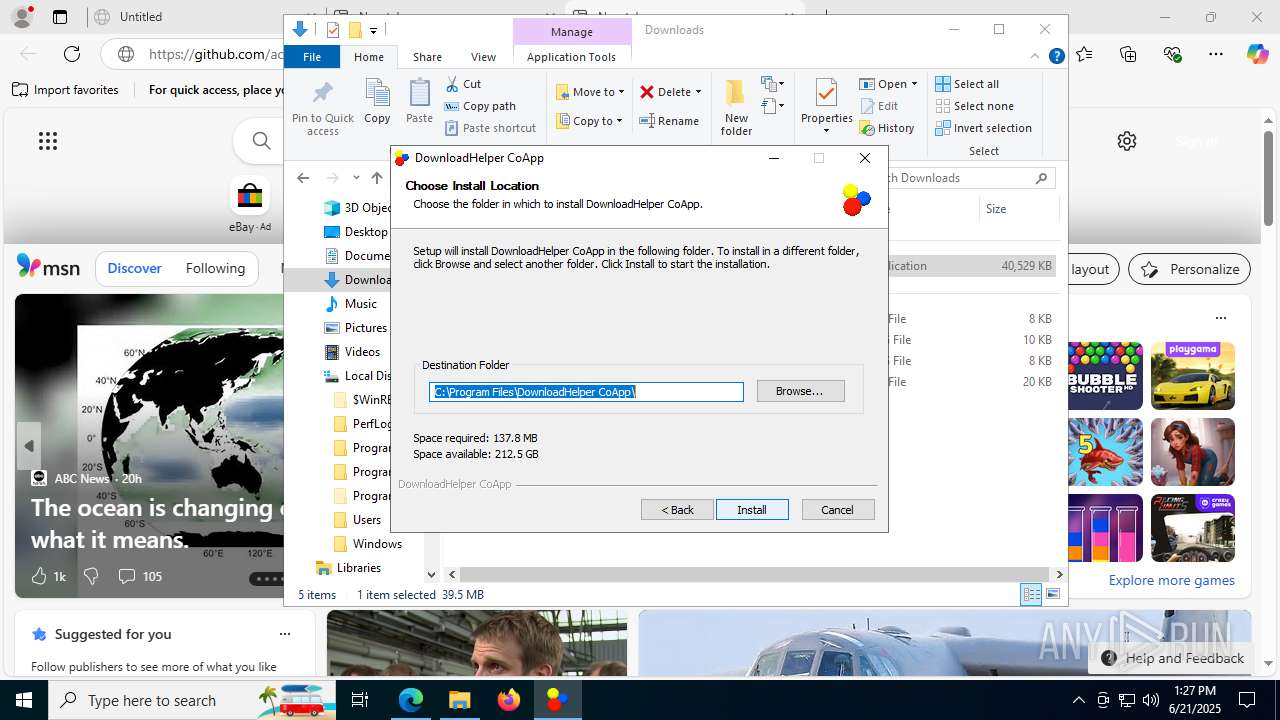Click the Task View taskbar icon
This screenshot has height=720, width=1280.
[x=361, y=700]
